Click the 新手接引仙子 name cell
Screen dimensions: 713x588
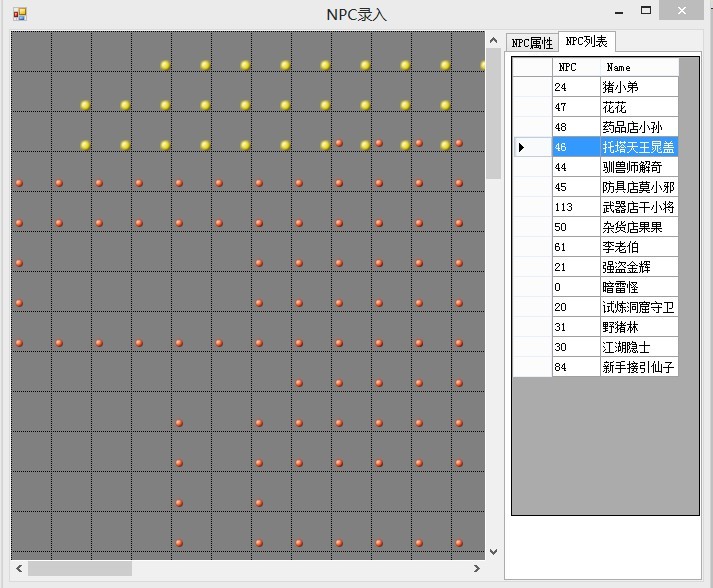[x=639, y=367]
